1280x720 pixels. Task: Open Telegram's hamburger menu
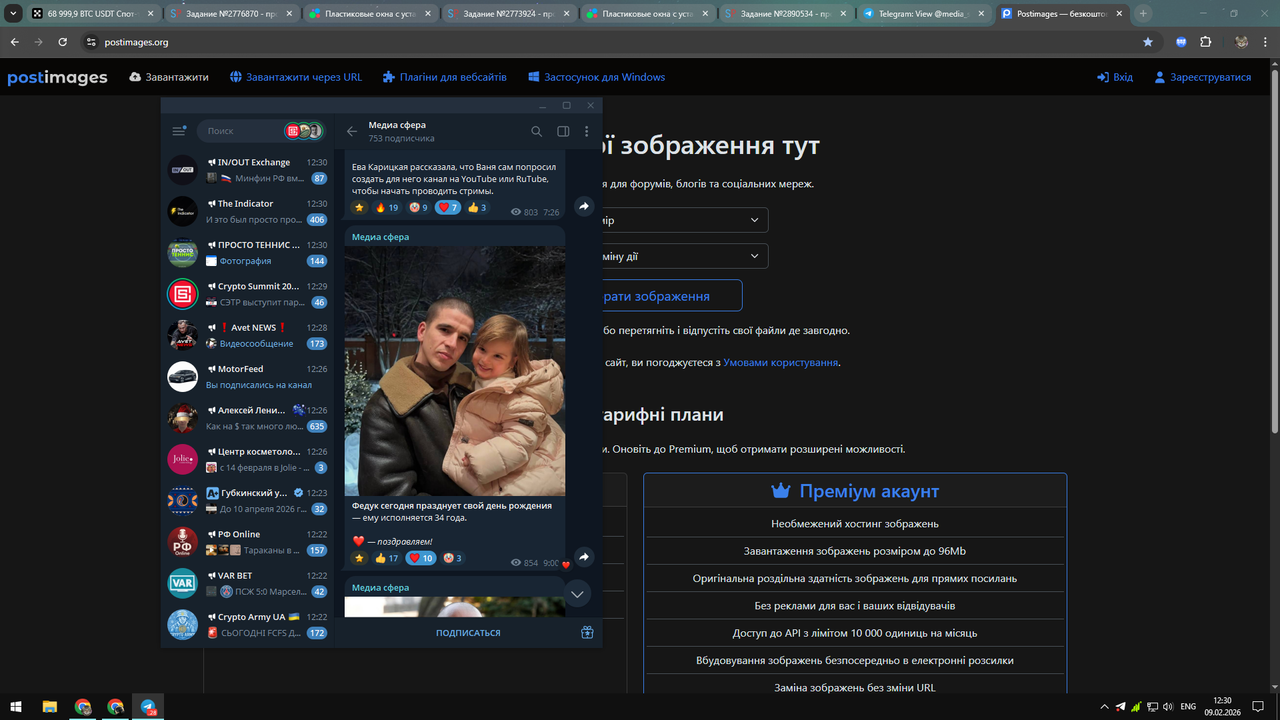coord(180,131)
